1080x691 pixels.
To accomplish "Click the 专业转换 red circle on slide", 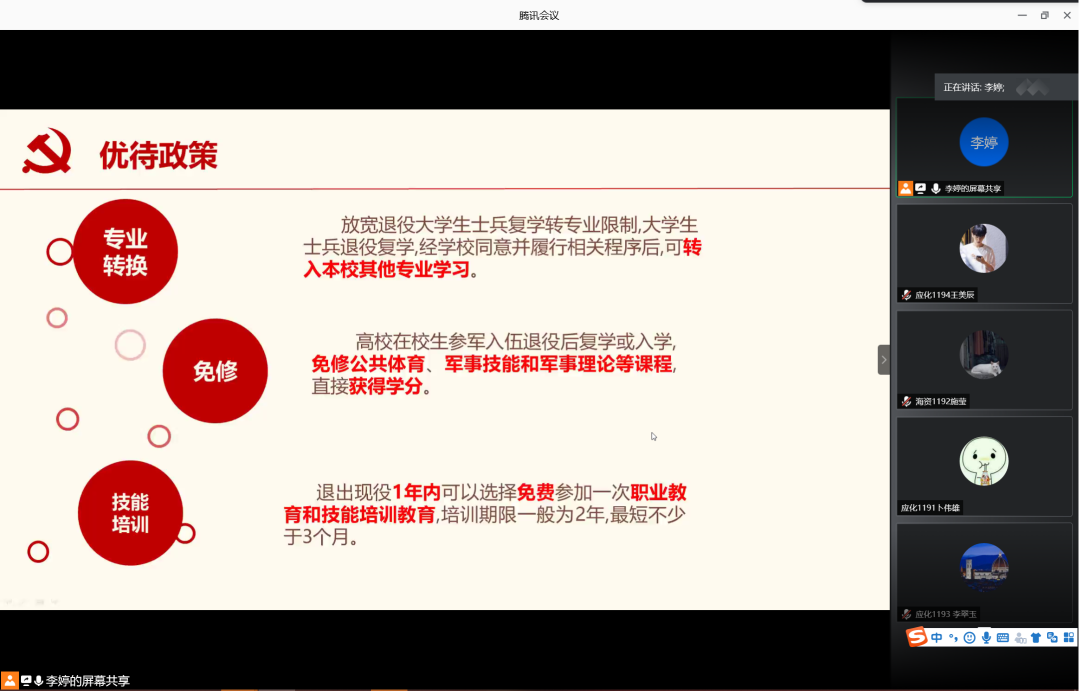I will (x=126, y=251).
